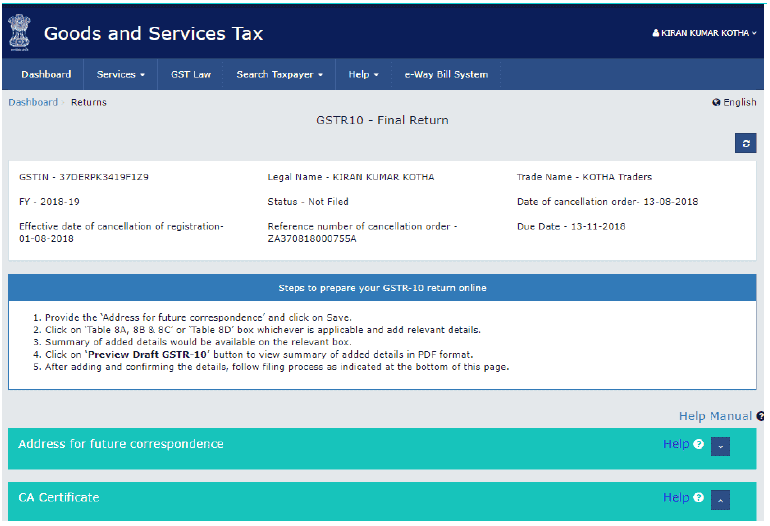Open the e-Way Bill System item

[446, 75]
